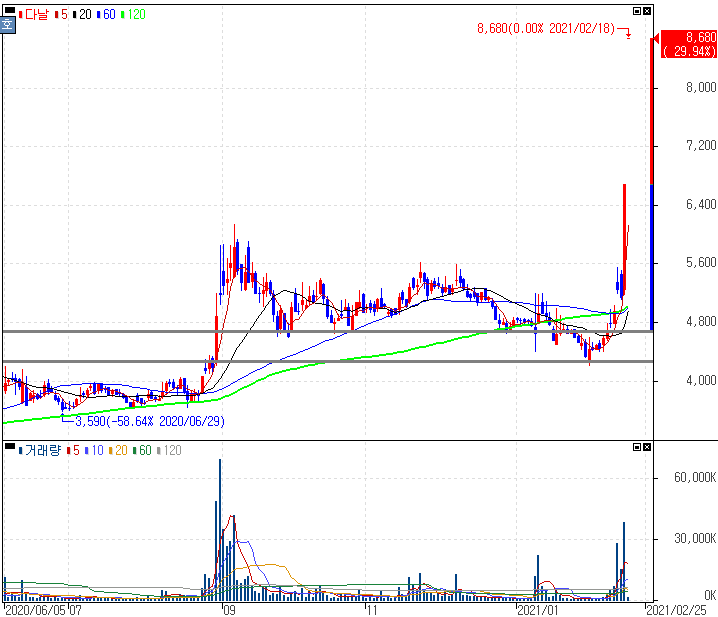Select the orange volume 20-day average legend

point(118,451)
